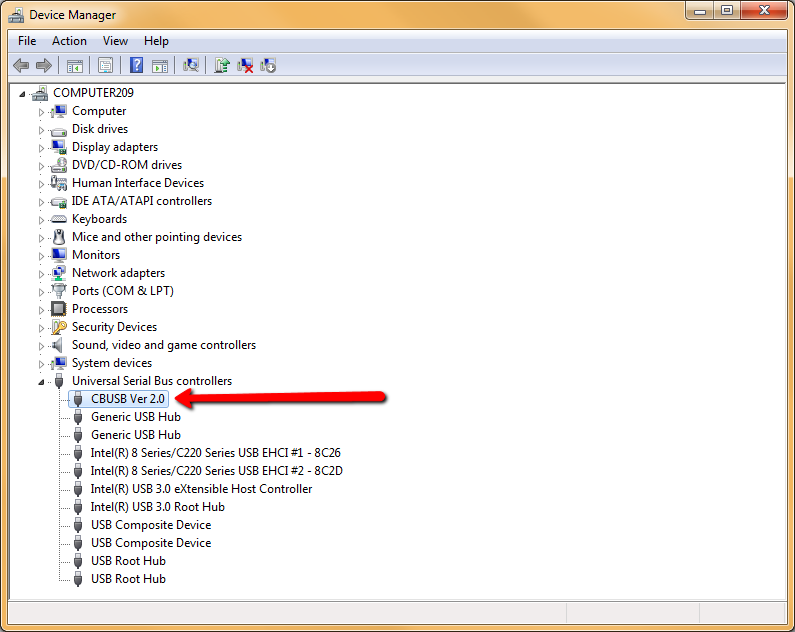Select Intel(R) USB 3.0 eXtensible Host Controller
This screenshot has height=632, width=795.
click(x=201, y=489)
